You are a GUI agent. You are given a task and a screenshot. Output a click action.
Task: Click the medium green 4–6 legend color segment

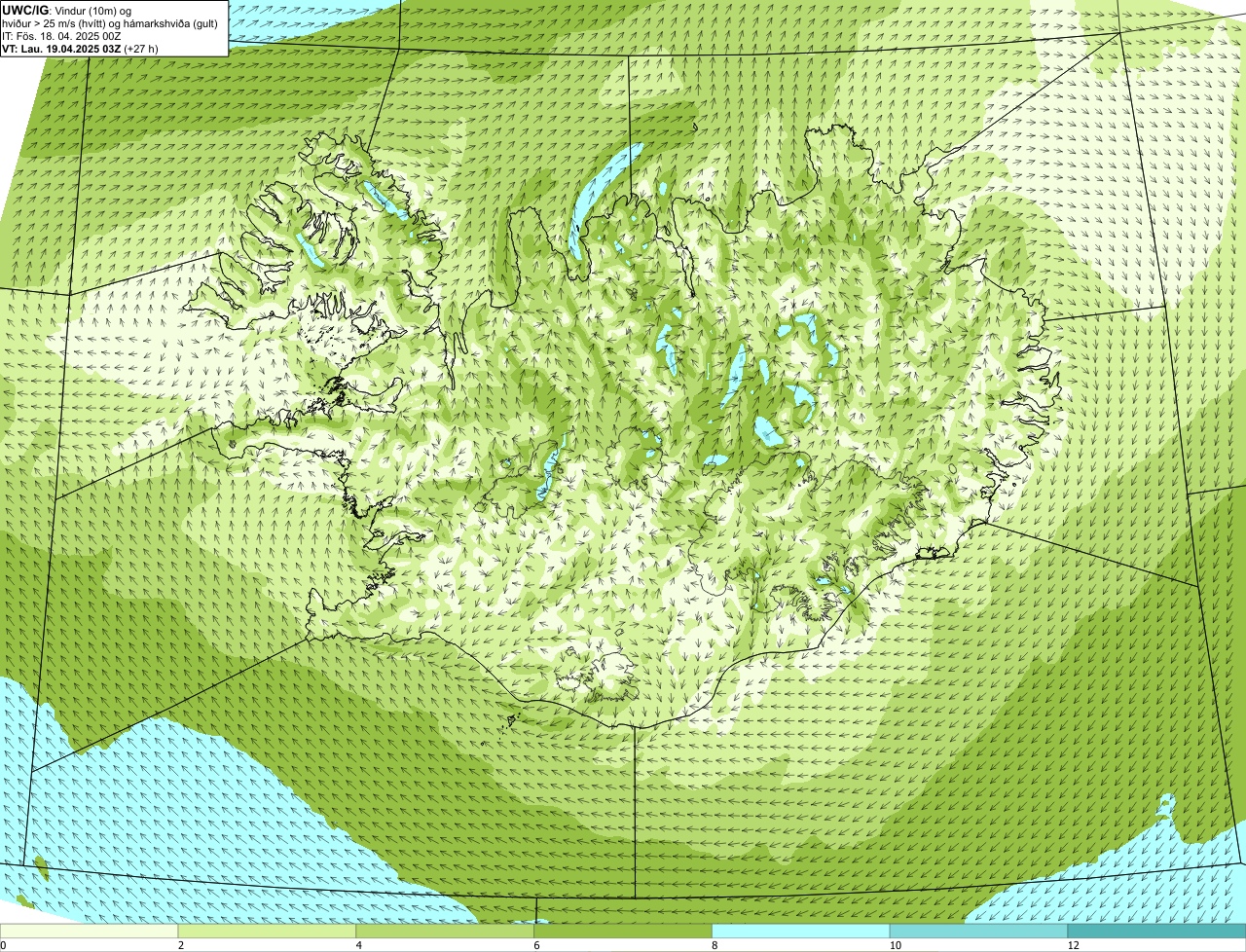[x=445, y=932]
